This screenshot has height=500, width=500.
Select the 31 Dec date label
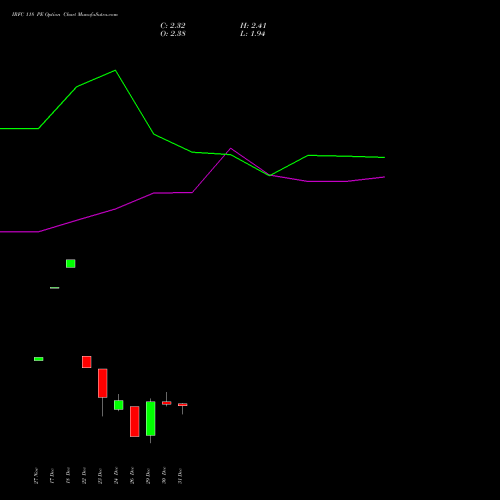point(180,476)
